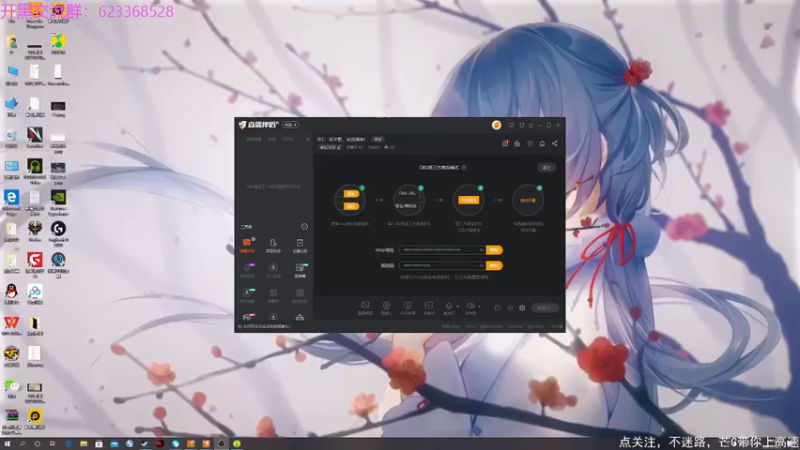The height and width of the screenshot is (450, 800).
Task: Click upper copy button in step one circle
Action: tap(351, 194)
